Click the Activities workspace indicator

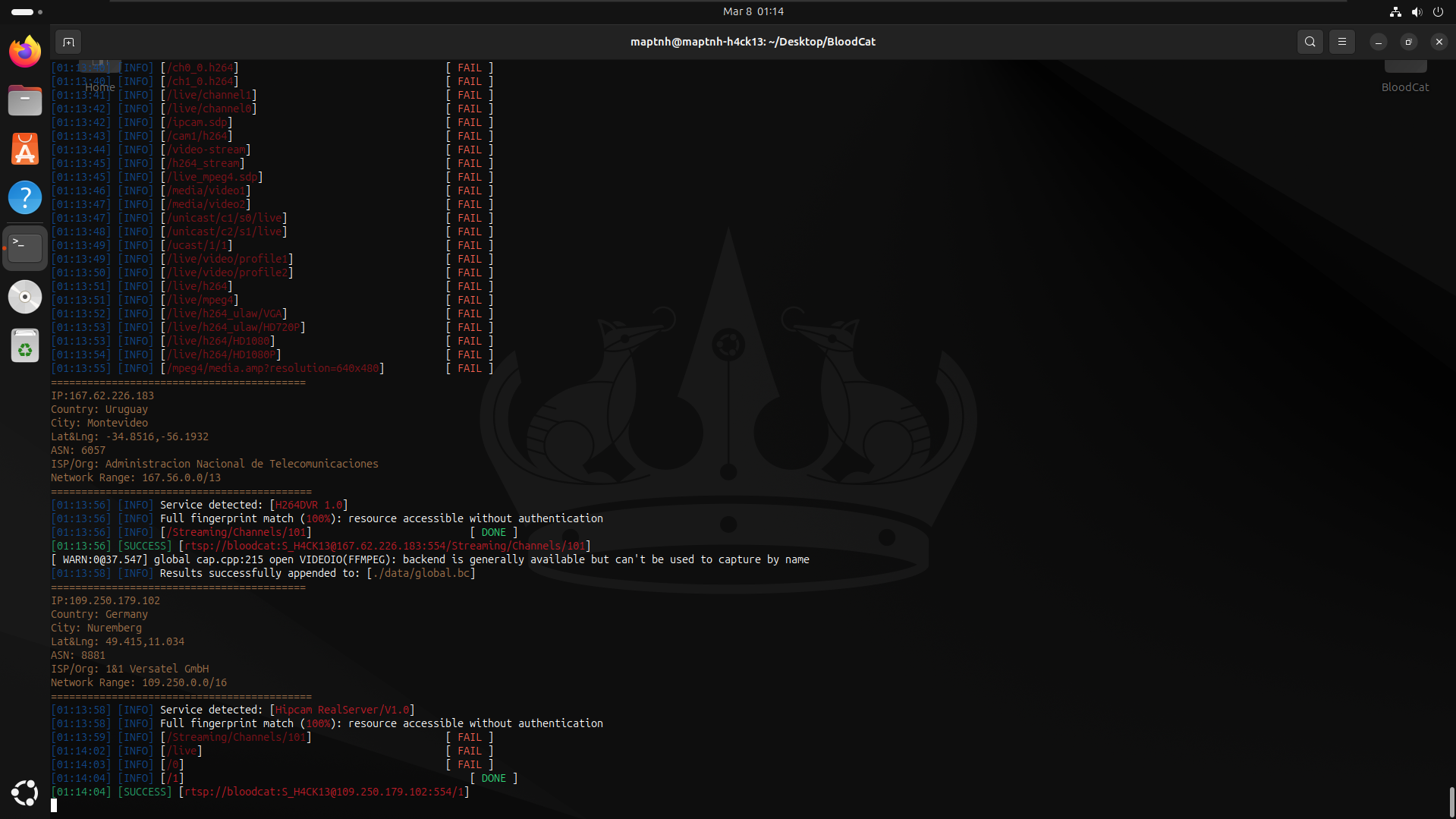click(x=27, y=11)
